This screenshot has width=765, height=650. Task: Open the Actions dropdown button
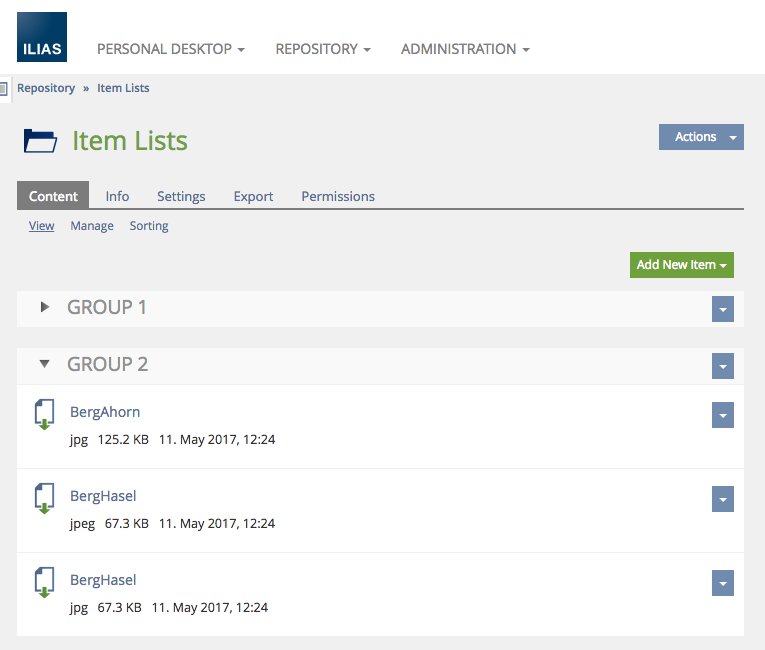pos(701,137)
